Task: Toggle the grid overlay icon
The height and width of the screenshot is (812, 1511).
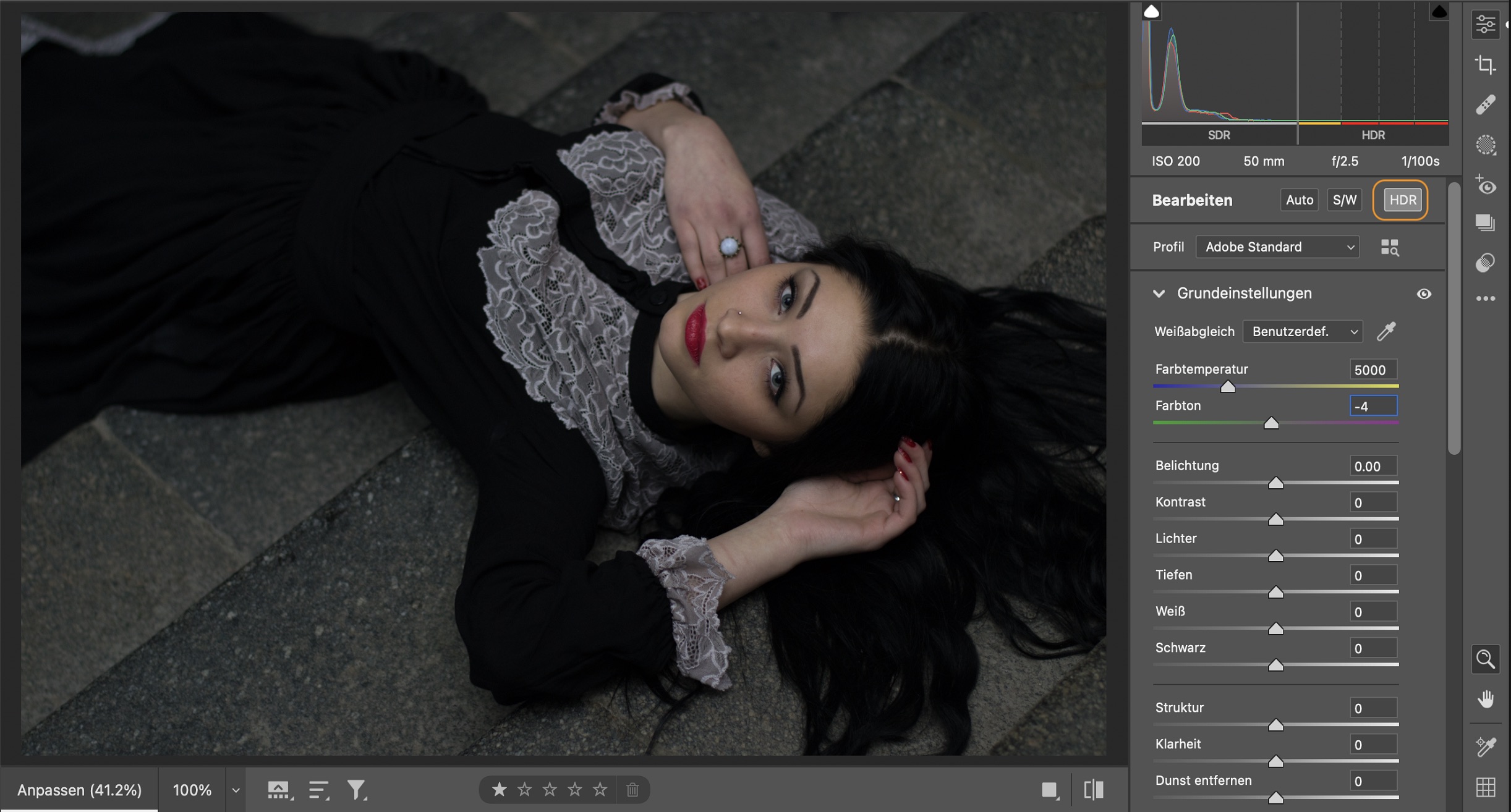Action: (1485, 787)
